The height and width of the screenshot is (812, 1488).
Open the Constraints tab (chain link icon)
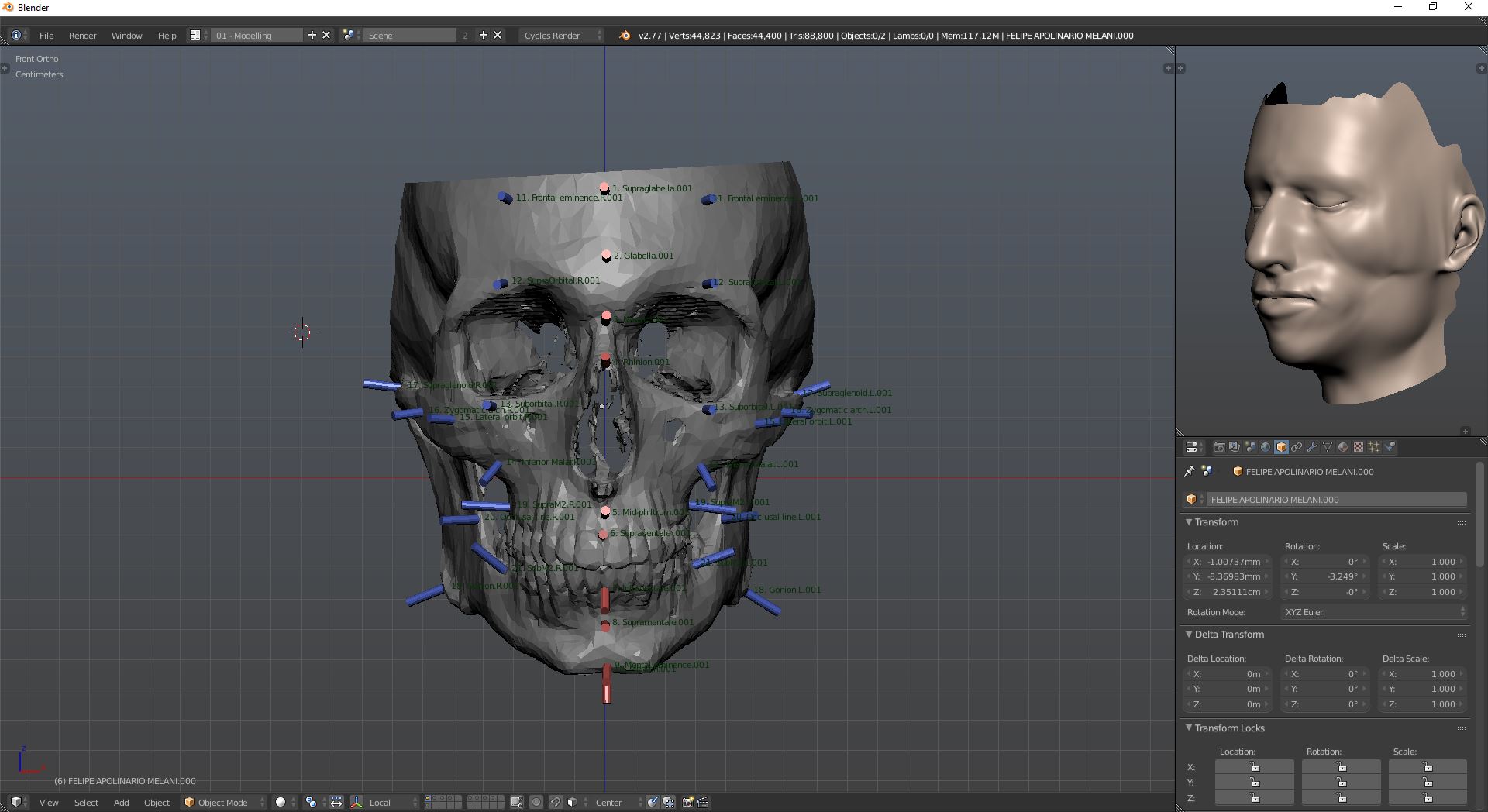[1297, 447]
